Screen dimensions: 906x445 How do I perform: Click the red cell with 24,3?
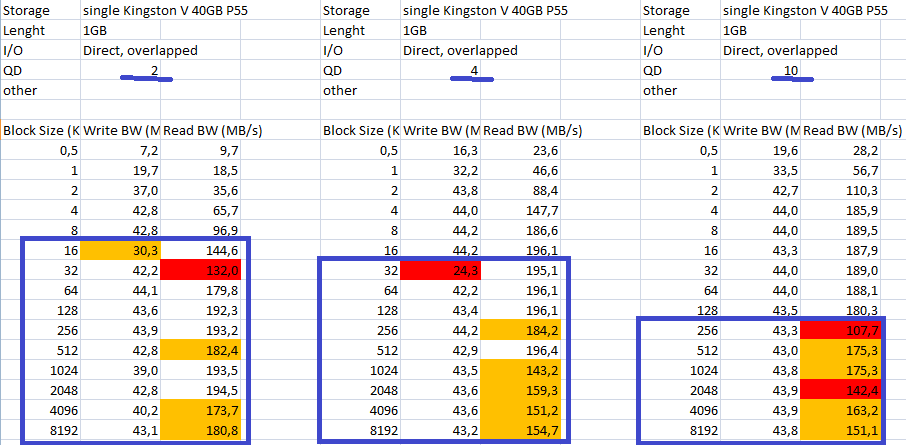pos(440,271)
